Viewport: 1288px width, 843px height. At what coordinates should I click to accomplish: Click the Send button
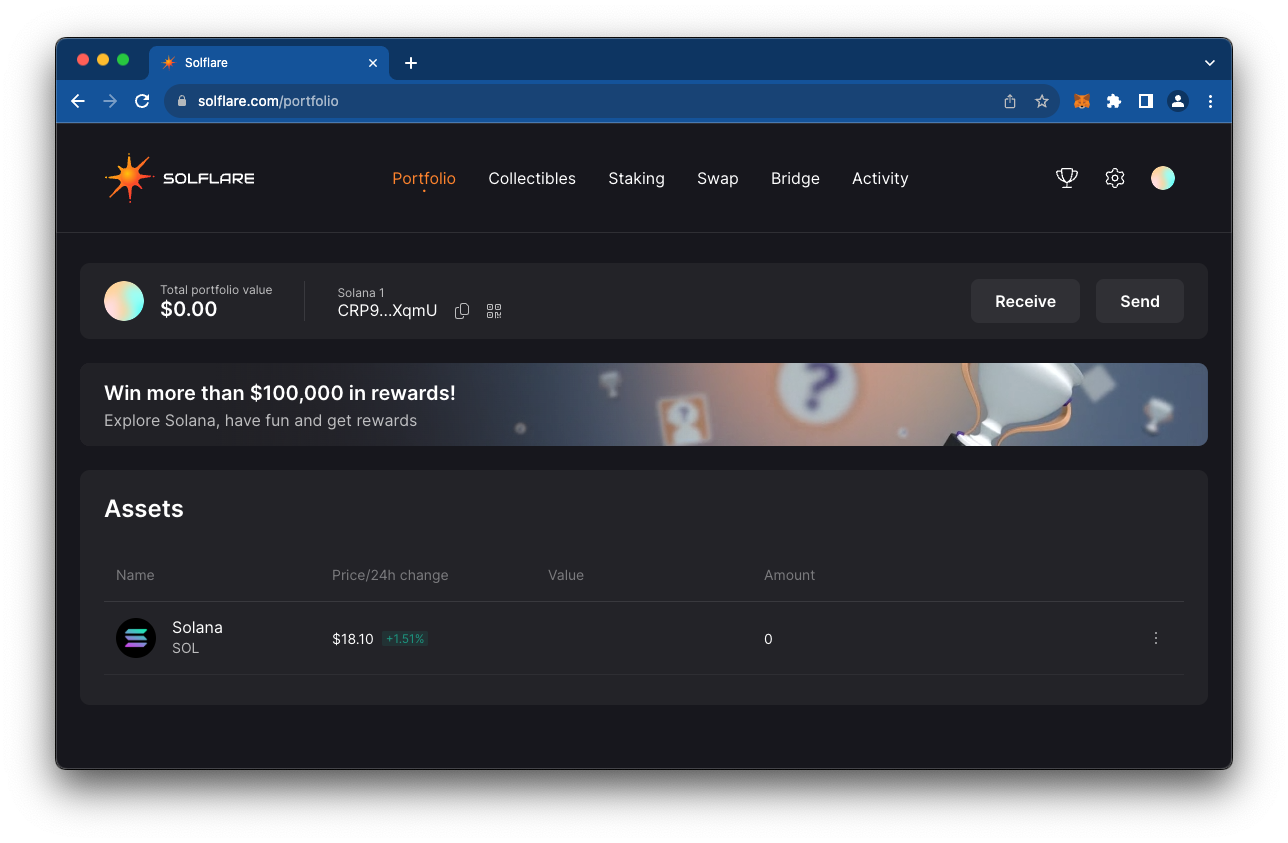(1139, 300)
